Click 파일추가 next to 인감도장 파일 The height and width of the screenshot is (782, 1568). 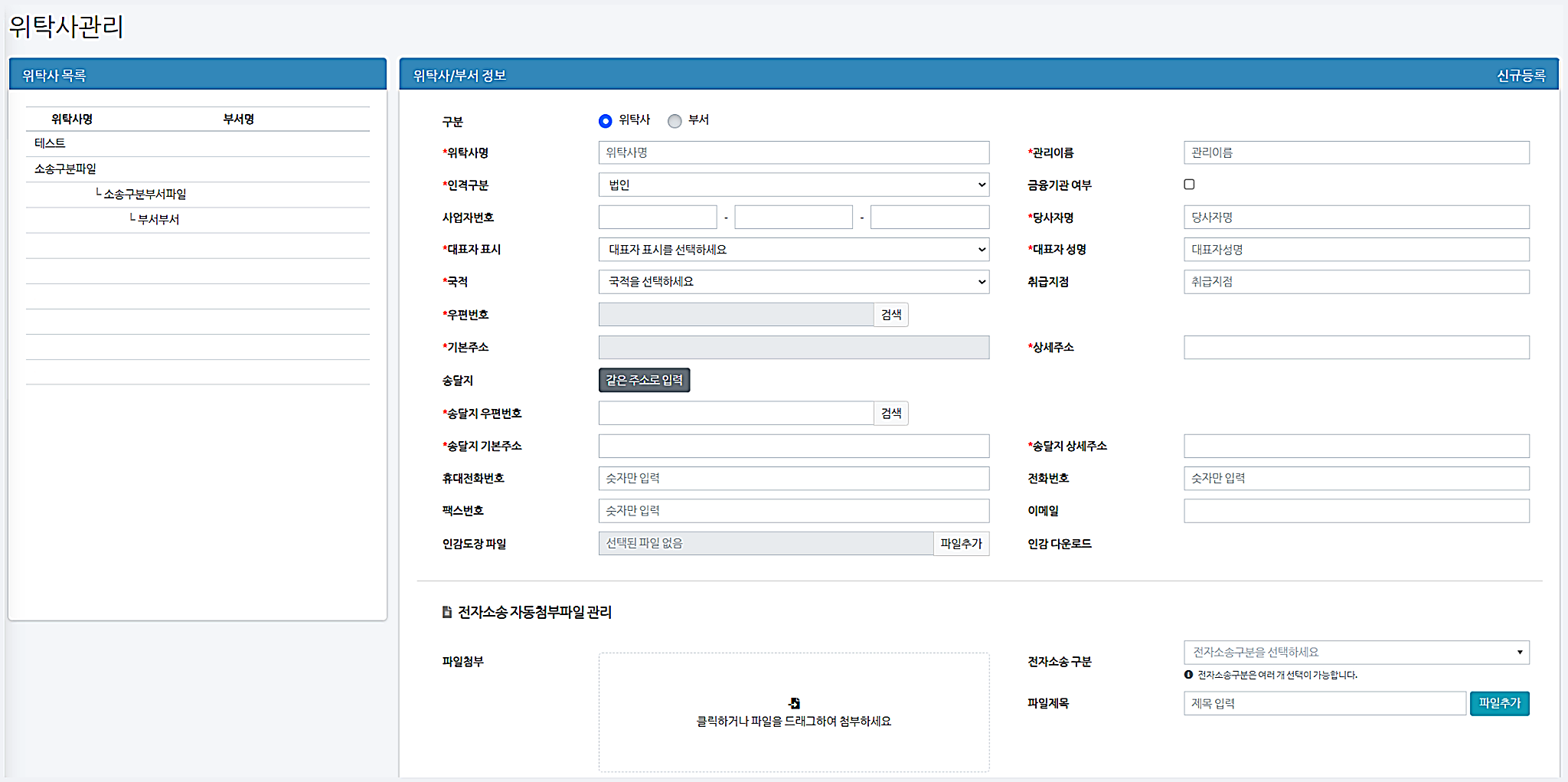961,544
